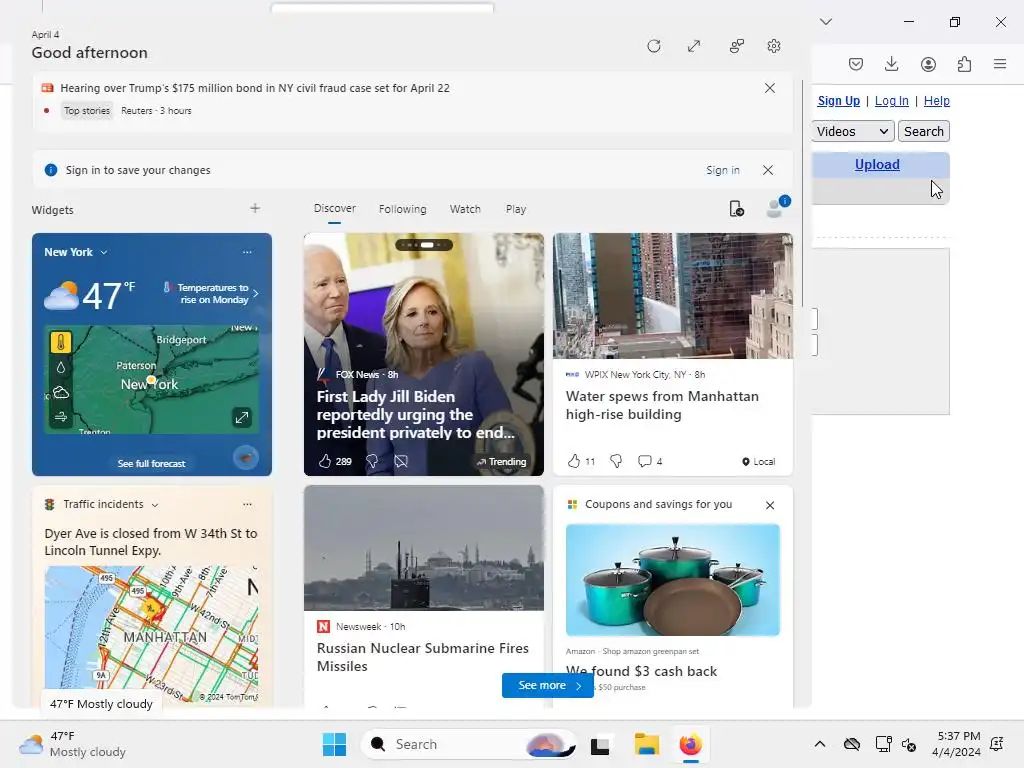Open Firefox downloads icon
Viewport: 1024px width, 768px height.
point(891,64)
